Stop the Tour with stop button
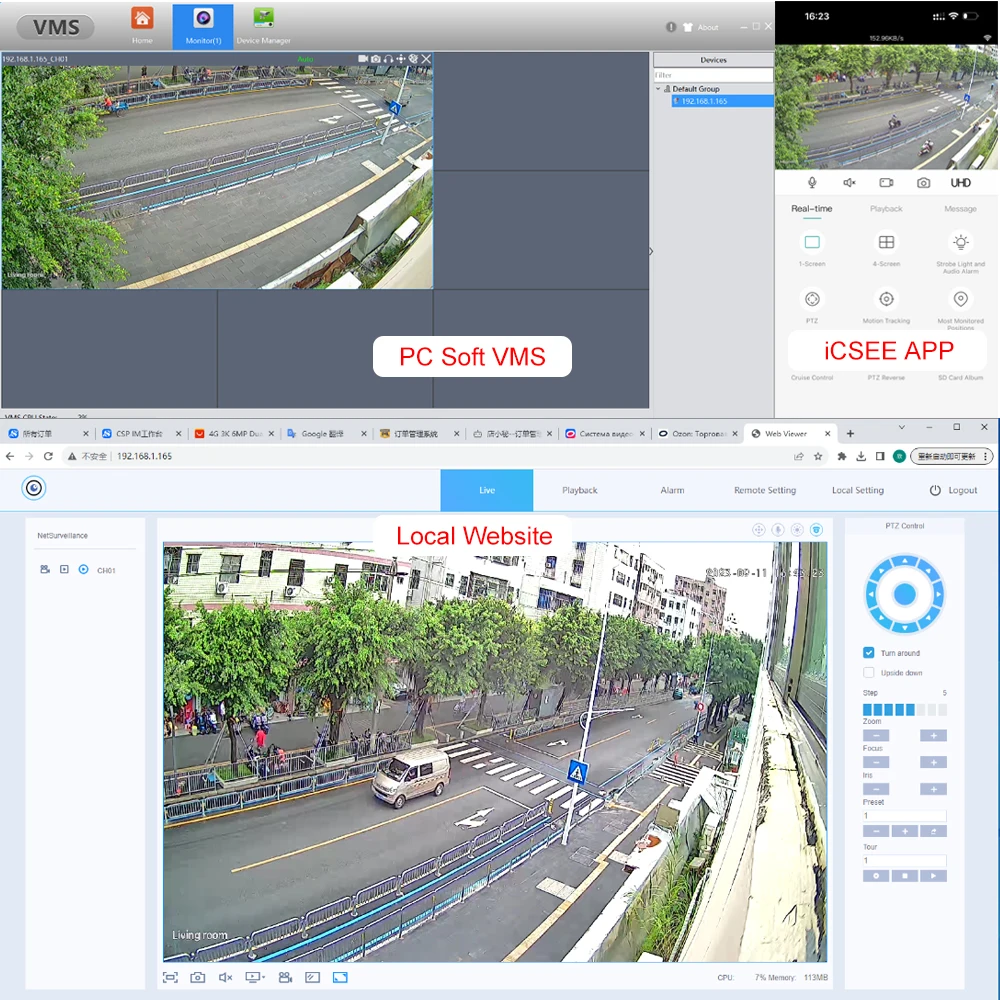The height and width of the screenshot is (1000, 1000). tap(904, 876)
